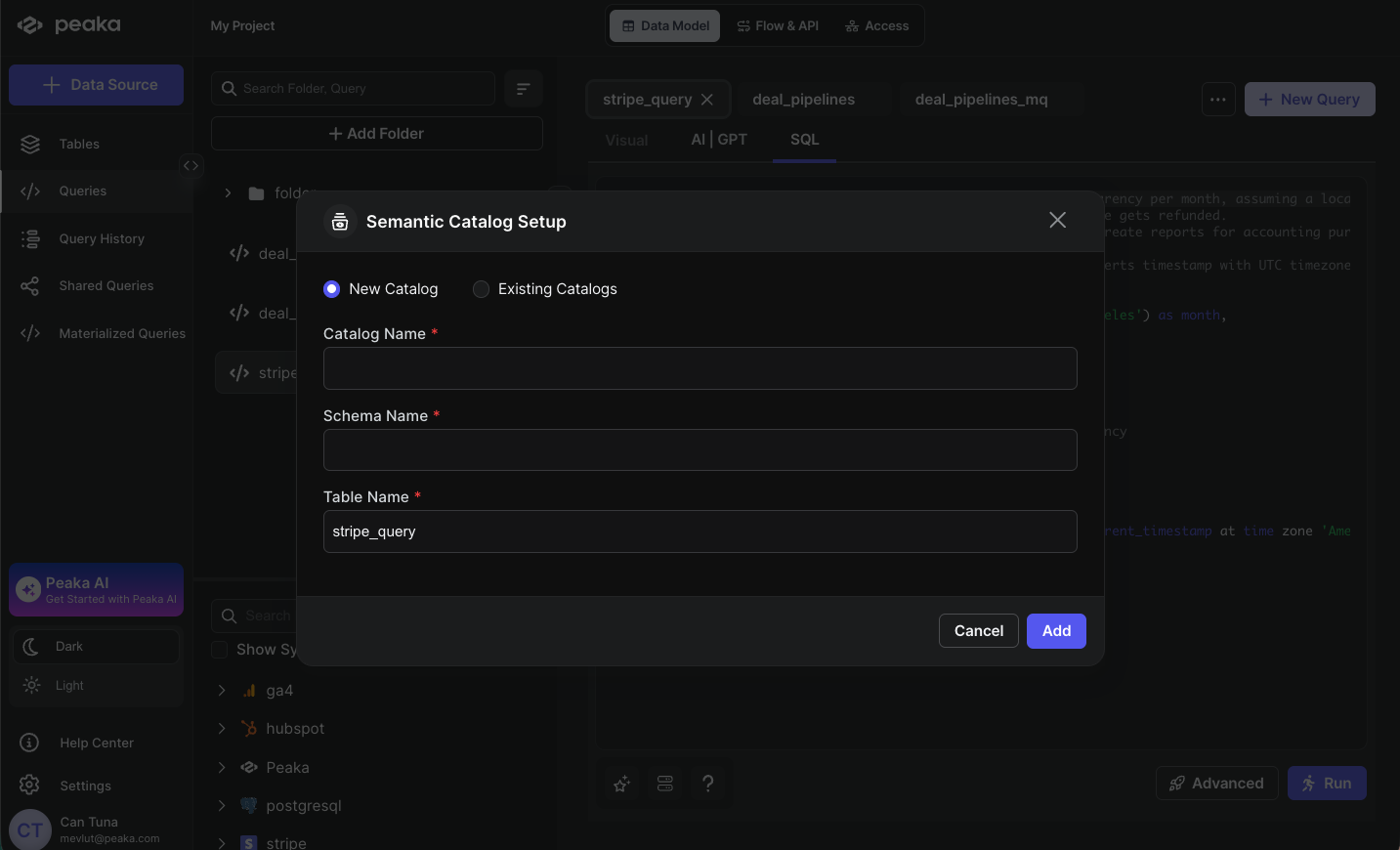Screen dimensions: 1400x850
Task: Open Settings gear icon
Action: point(30,786)
